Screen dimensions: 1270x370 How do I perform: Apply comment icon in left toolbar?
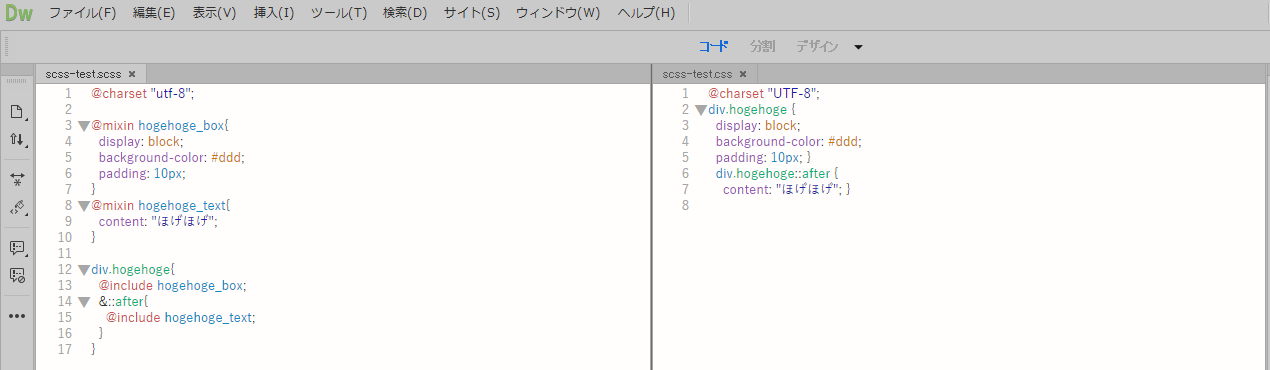(17, 247)
